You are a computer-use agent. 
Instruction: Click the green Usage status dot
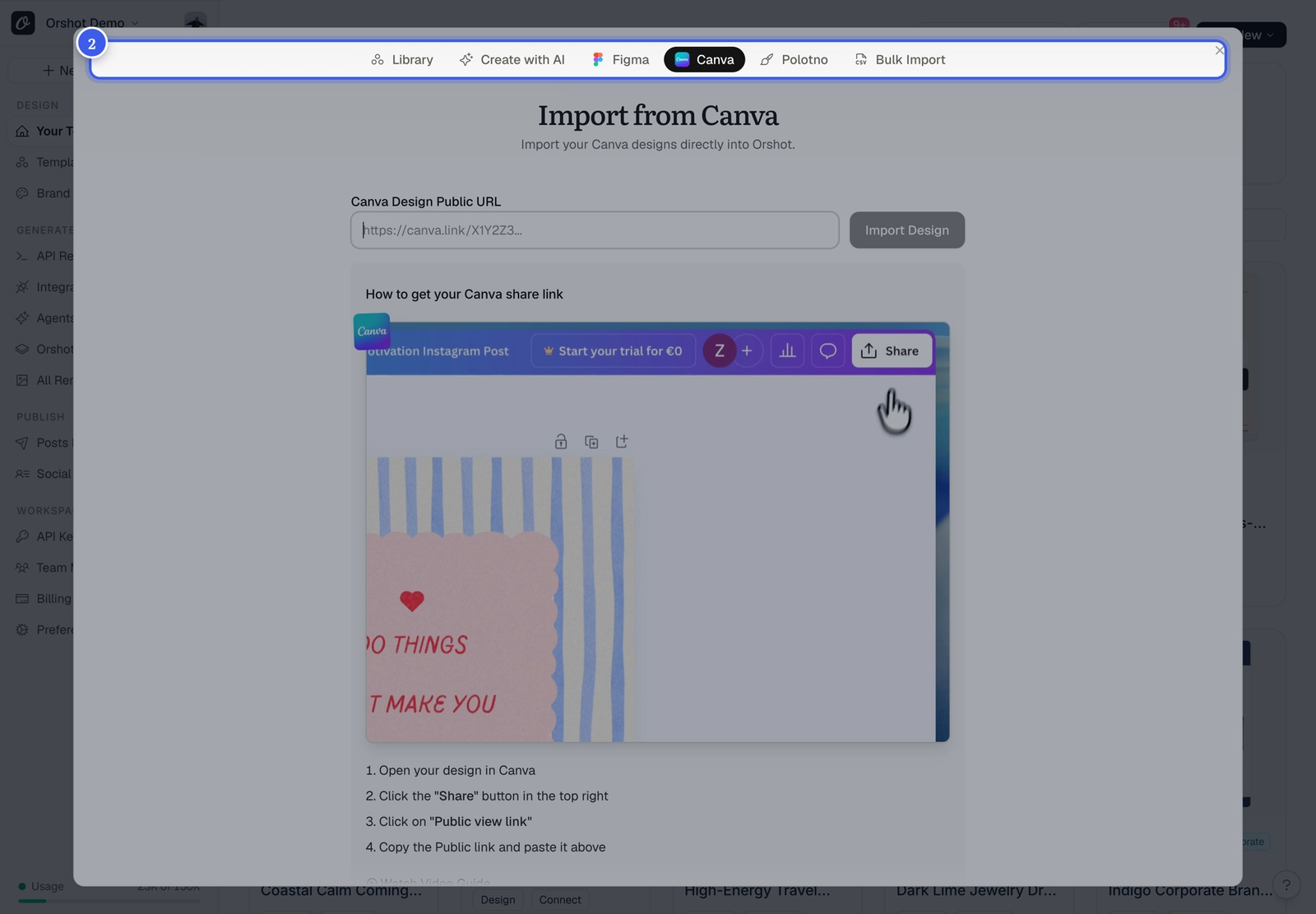22,886
